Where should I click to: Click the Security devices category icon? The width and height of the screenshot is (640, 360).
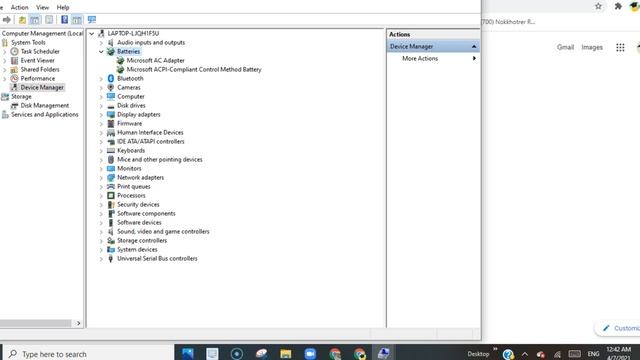(111, 204)
